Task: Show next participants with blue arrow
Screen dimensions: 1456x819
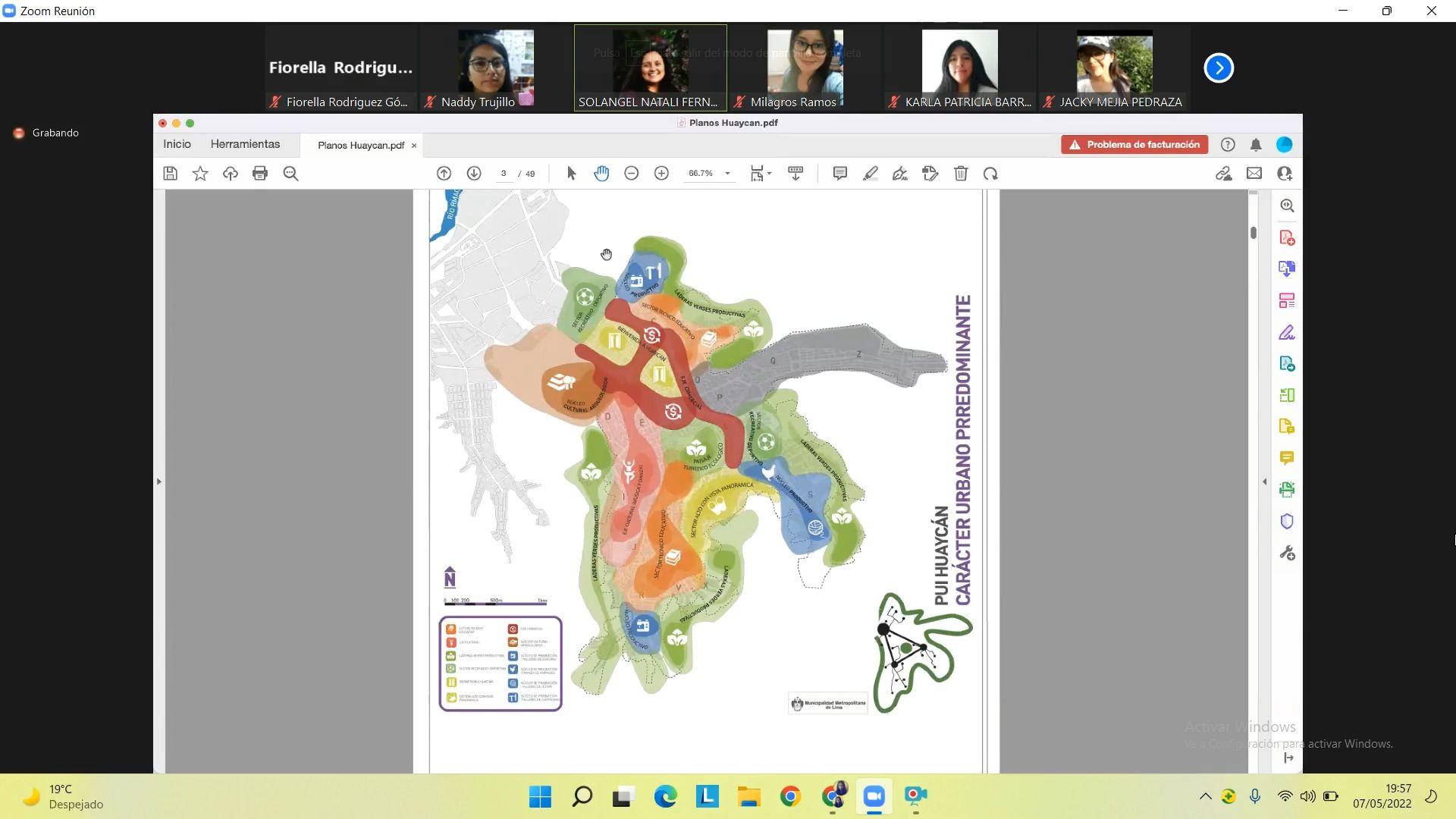Action: click(x=1219, y=68)
